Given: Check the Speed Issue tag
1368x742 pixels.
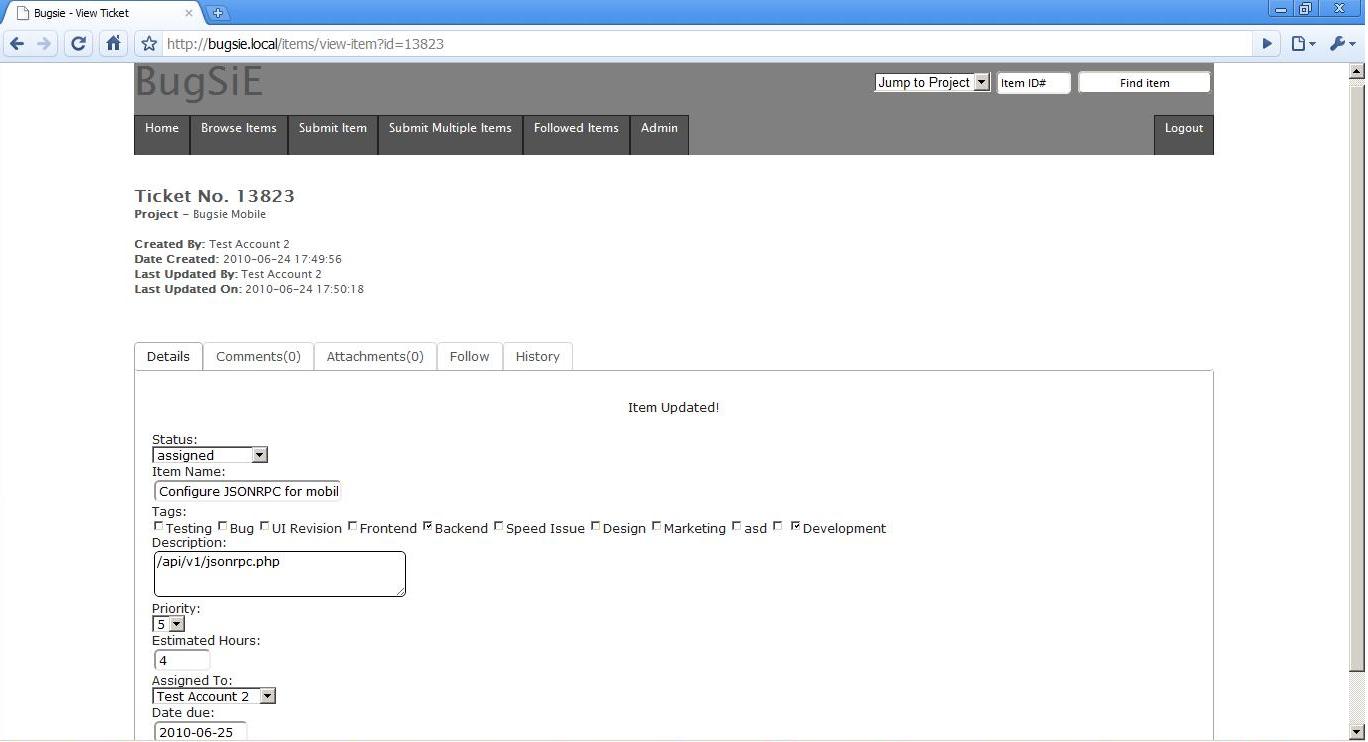Looking at the screenshot, I should click(x=499, y=527).
